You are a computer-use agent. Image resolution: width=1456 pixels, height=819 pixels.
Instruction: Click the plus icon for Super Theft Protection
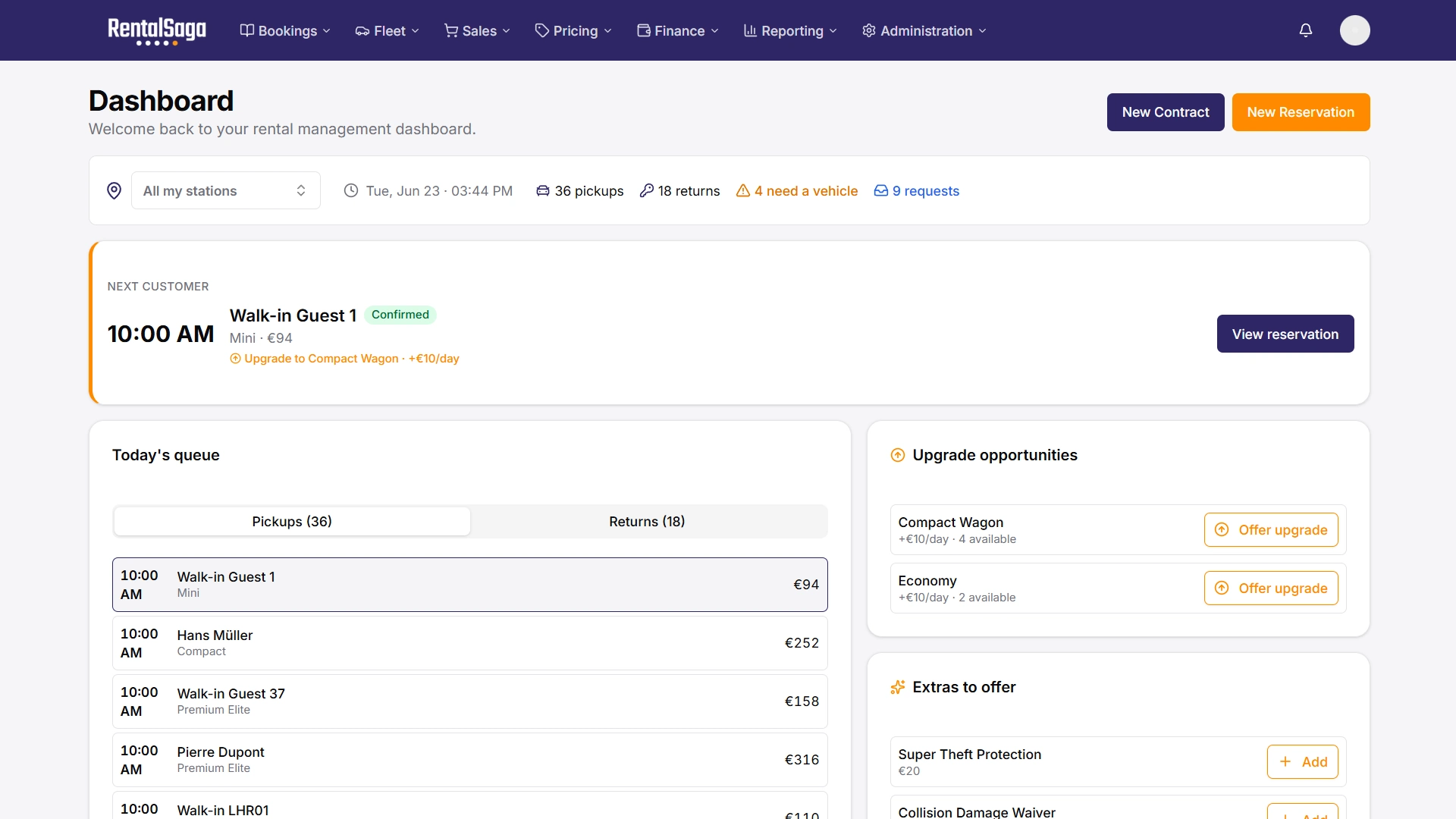(1285, 761)
